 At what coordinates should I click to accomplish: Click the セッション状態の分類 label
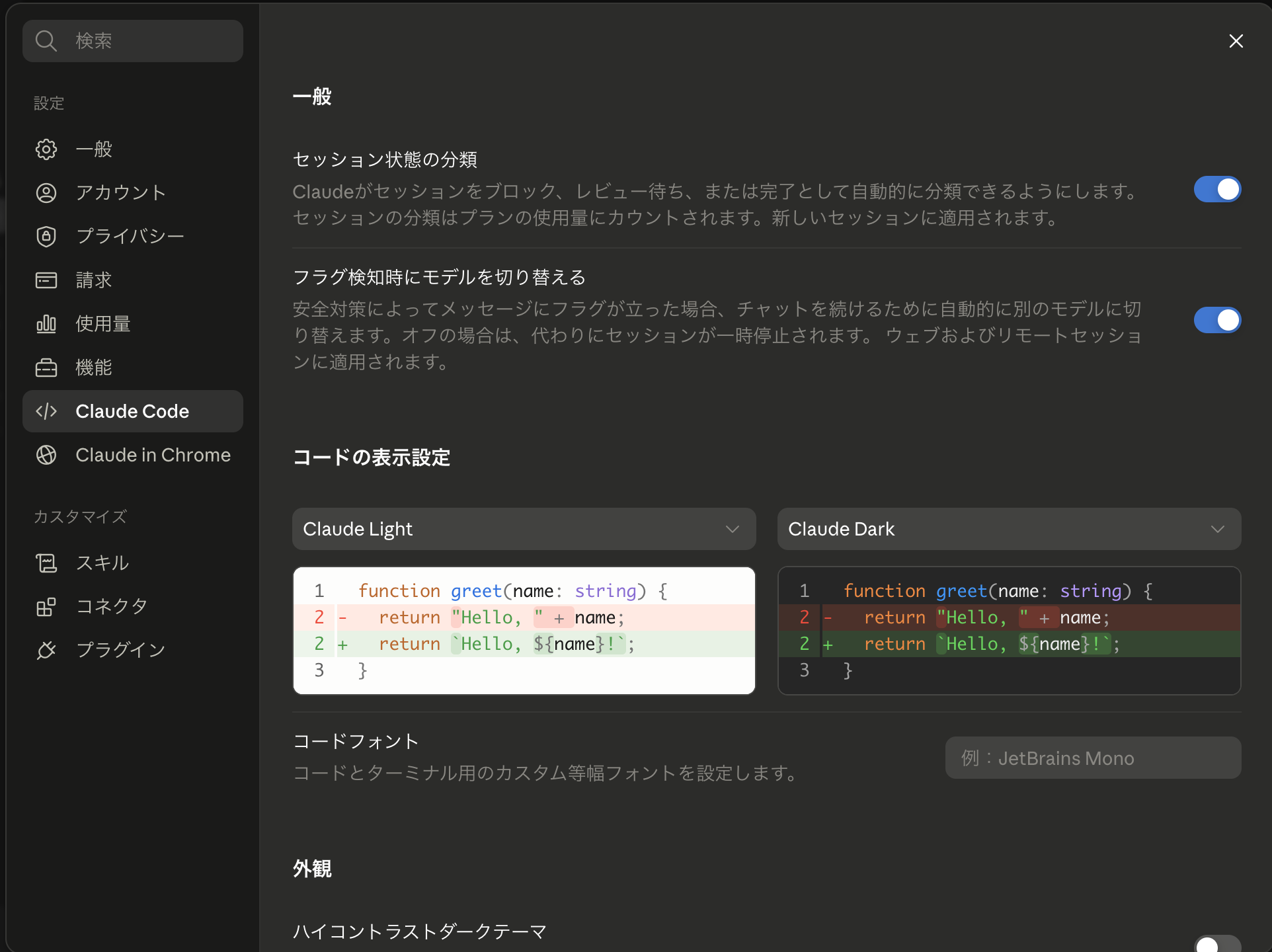[x=385, y=160]
